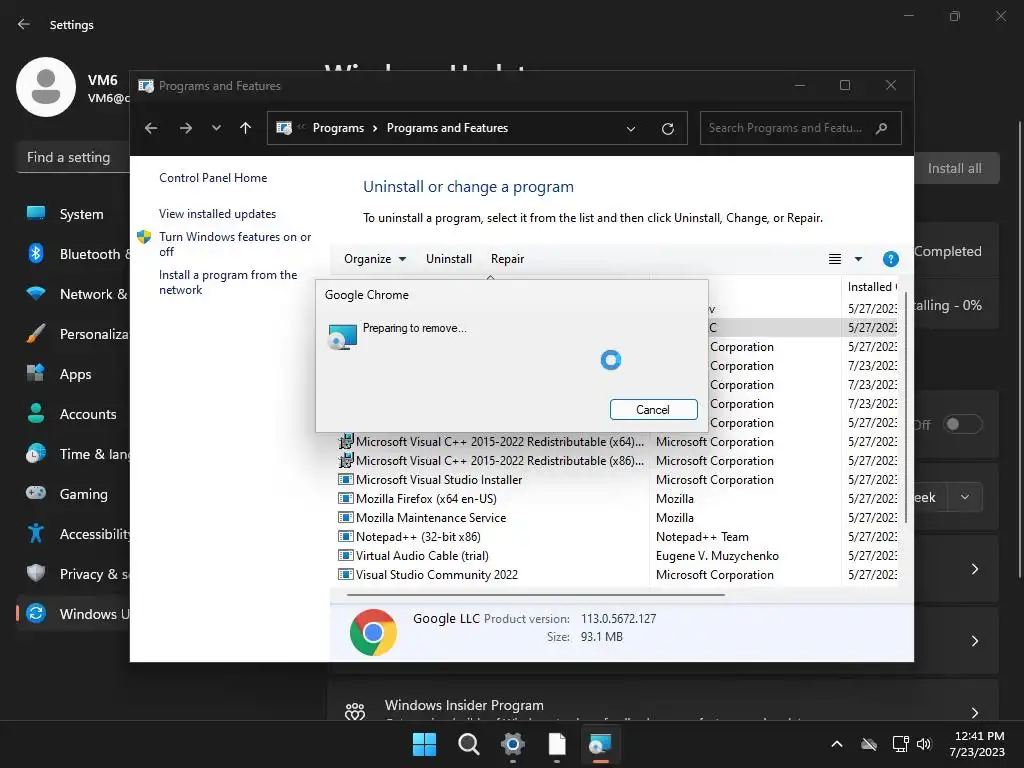Click the Programs breadcrumb
This screenshot has width=1024, height=768.
click(x=338, y=128)
